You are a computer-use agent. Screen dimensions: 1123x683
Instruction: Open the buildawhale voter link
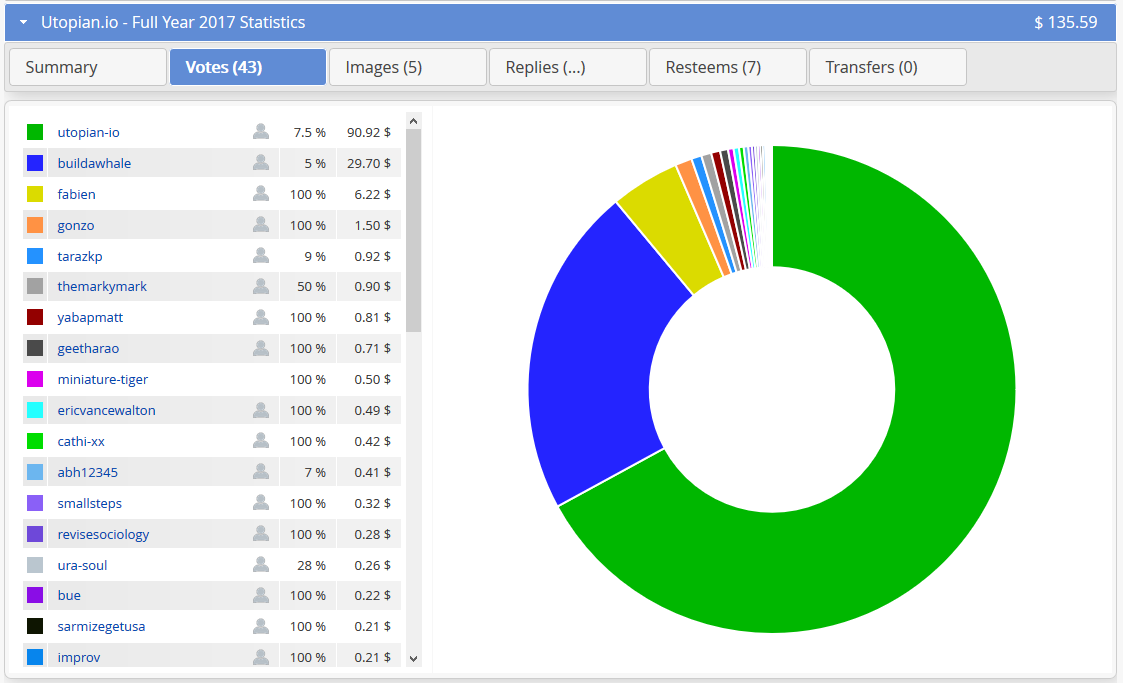[x=94, y=163]
